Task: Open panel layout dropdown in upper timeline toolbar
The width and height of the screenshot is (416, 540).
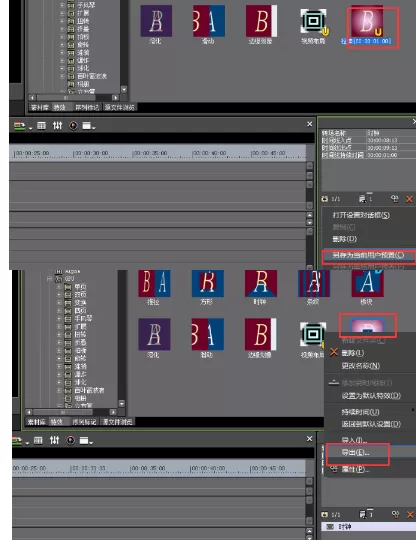Action: [89, 126]
